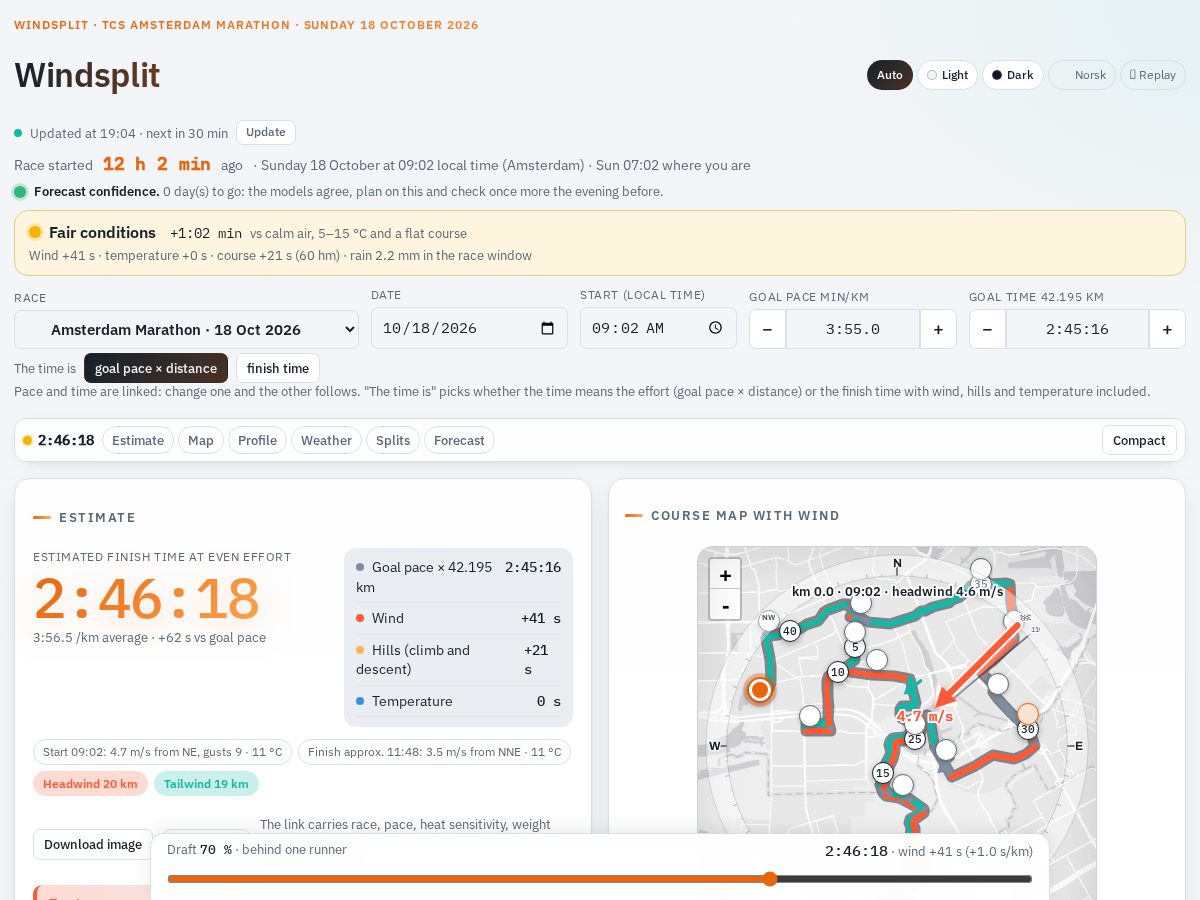
Task: Select the km 25 marker on the map
Action: point(914,739)
